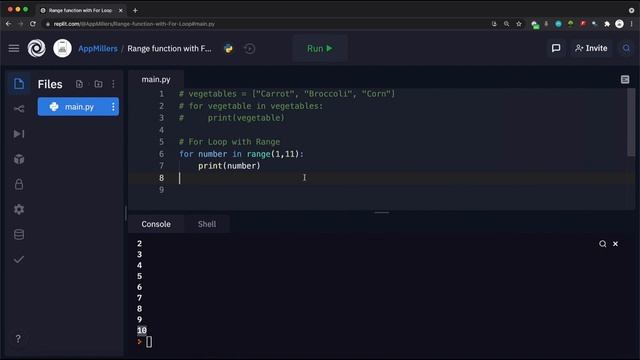
Task: Open the AppMillers user avatar
Action: 62,48
